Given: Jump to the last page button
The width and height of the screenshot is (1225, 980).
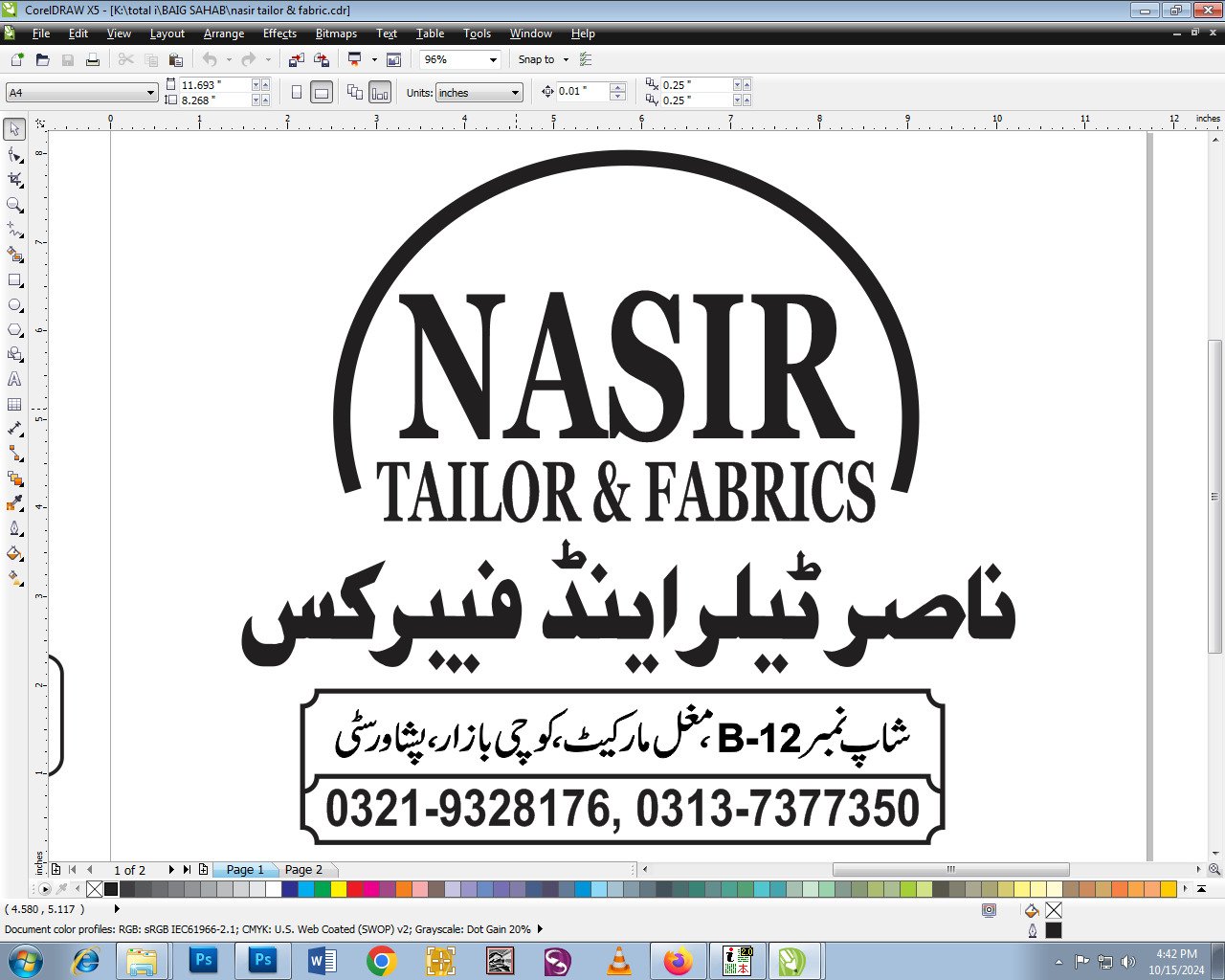Looking at the screenshot, I should pyautogui.click(x=187, y=869).
